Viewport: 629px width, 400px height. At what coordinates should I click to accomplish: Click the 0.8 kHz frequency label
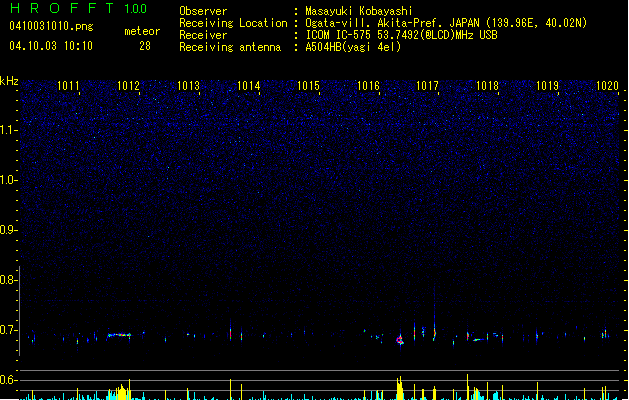(8, 280)
